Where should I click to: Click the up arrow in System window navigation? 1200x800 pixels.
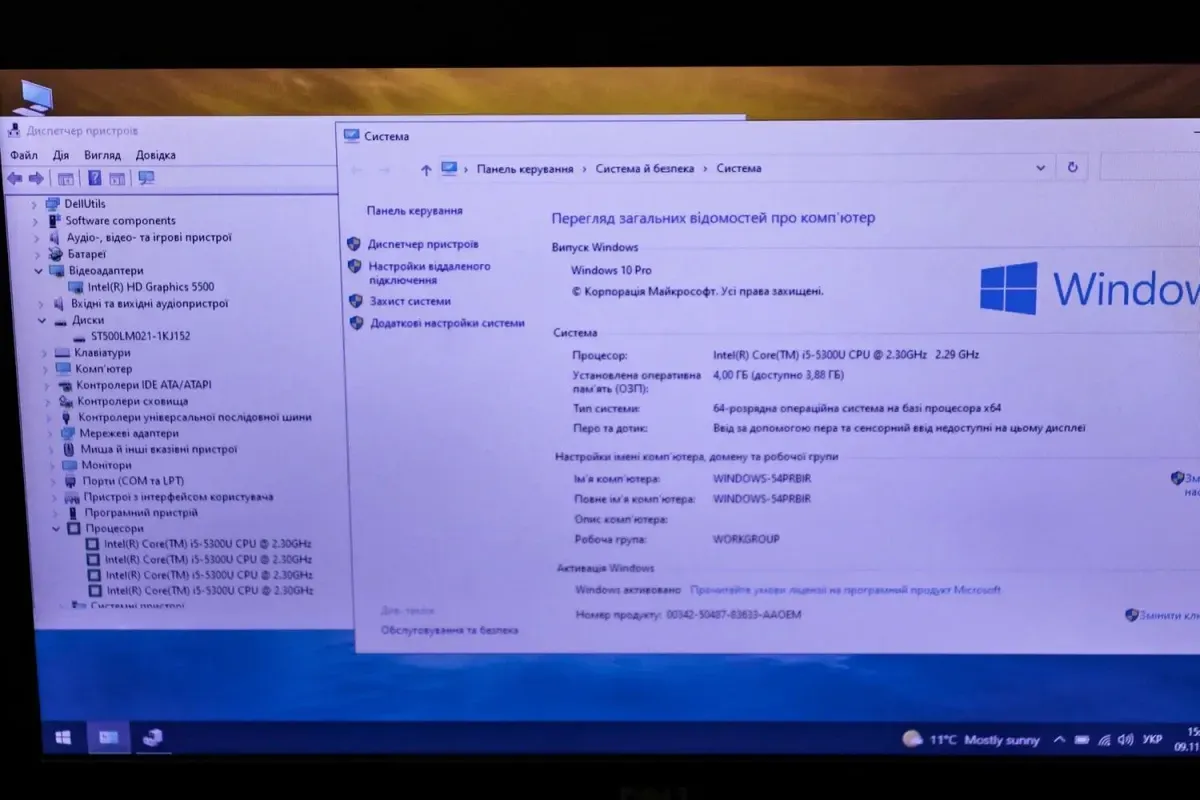[426, 170]
